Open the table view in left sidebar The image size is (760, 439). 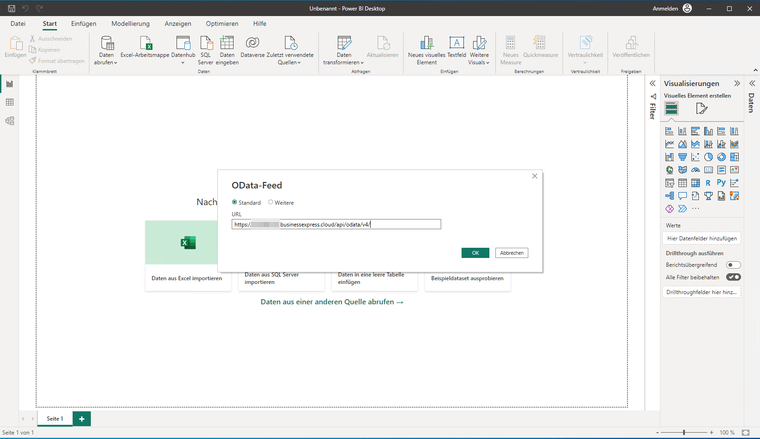pyautogui.click(x=10, y=102)
